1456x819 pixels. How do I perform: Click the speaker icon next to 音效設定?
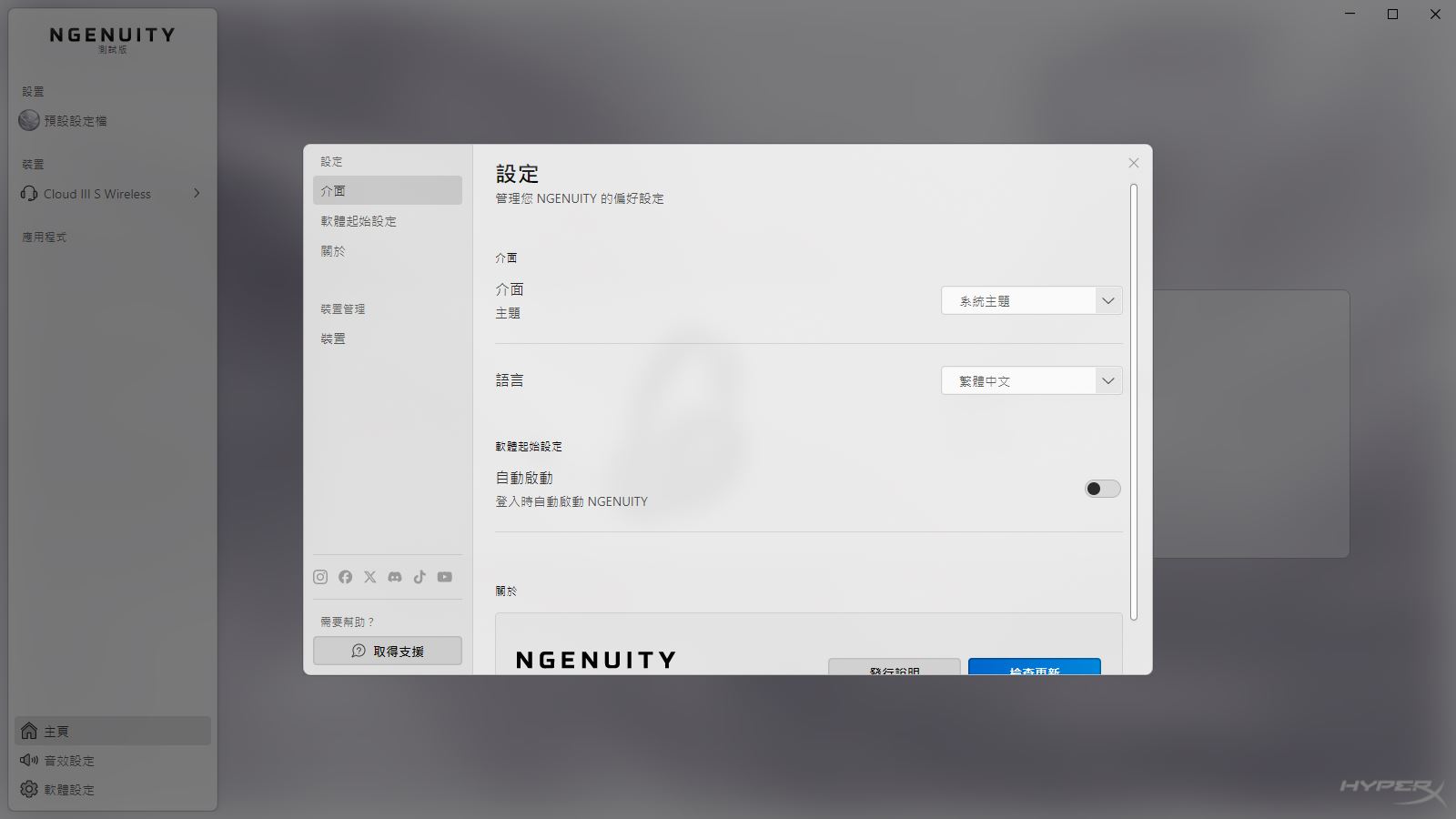pos(29,760)
